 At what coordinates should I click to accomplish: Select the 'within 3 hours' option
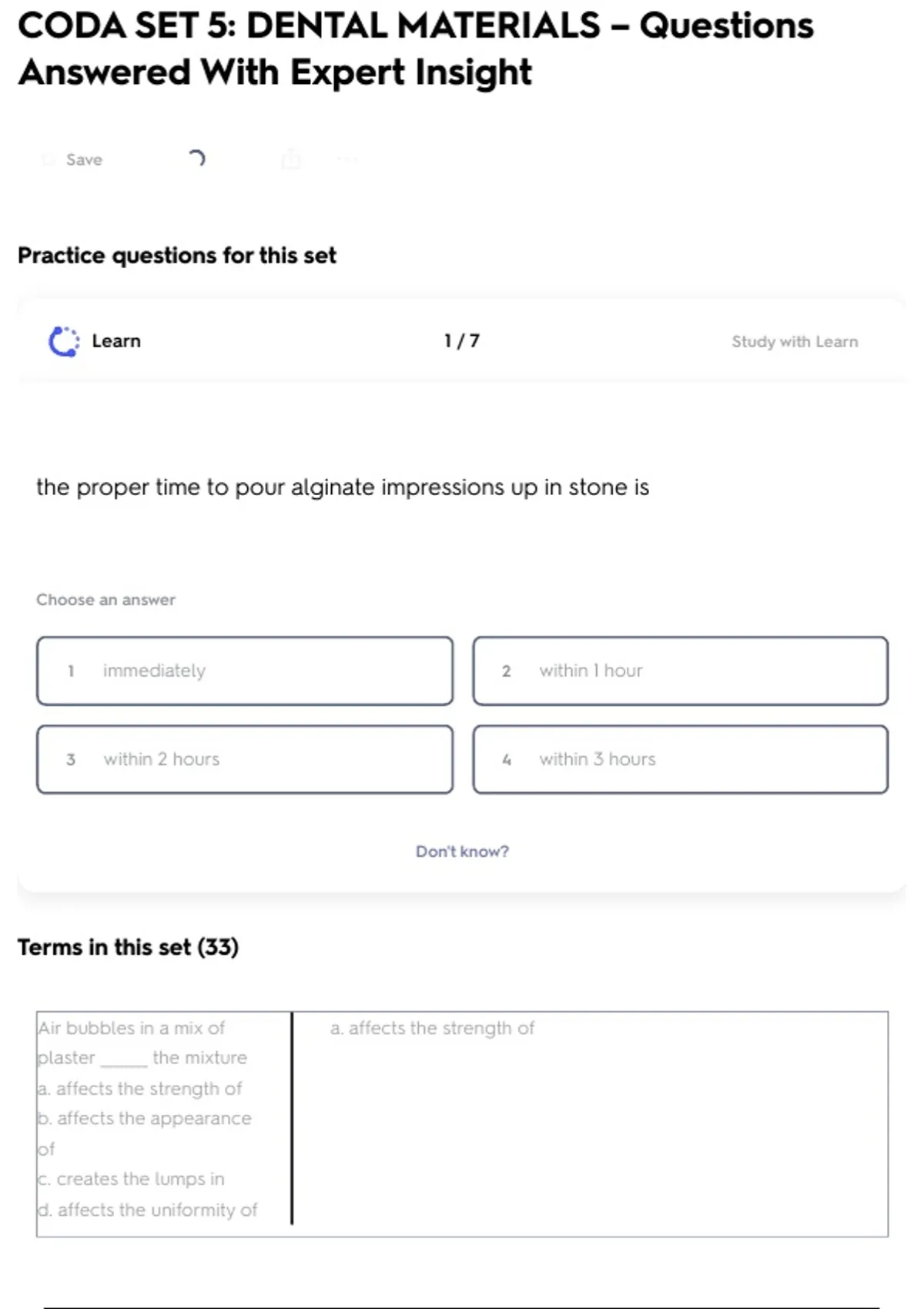(680, 759)
